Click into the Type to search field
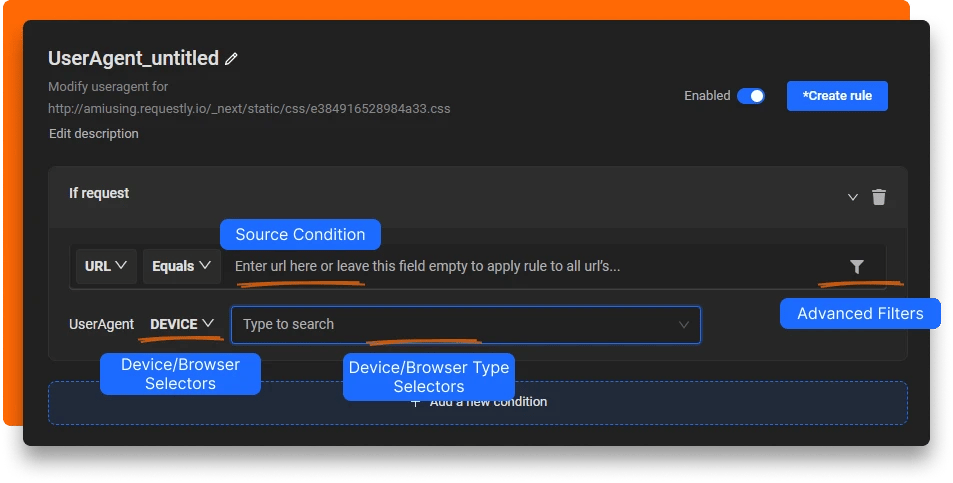The height and width of the screenshot is (483, 953). pos(450,325)
